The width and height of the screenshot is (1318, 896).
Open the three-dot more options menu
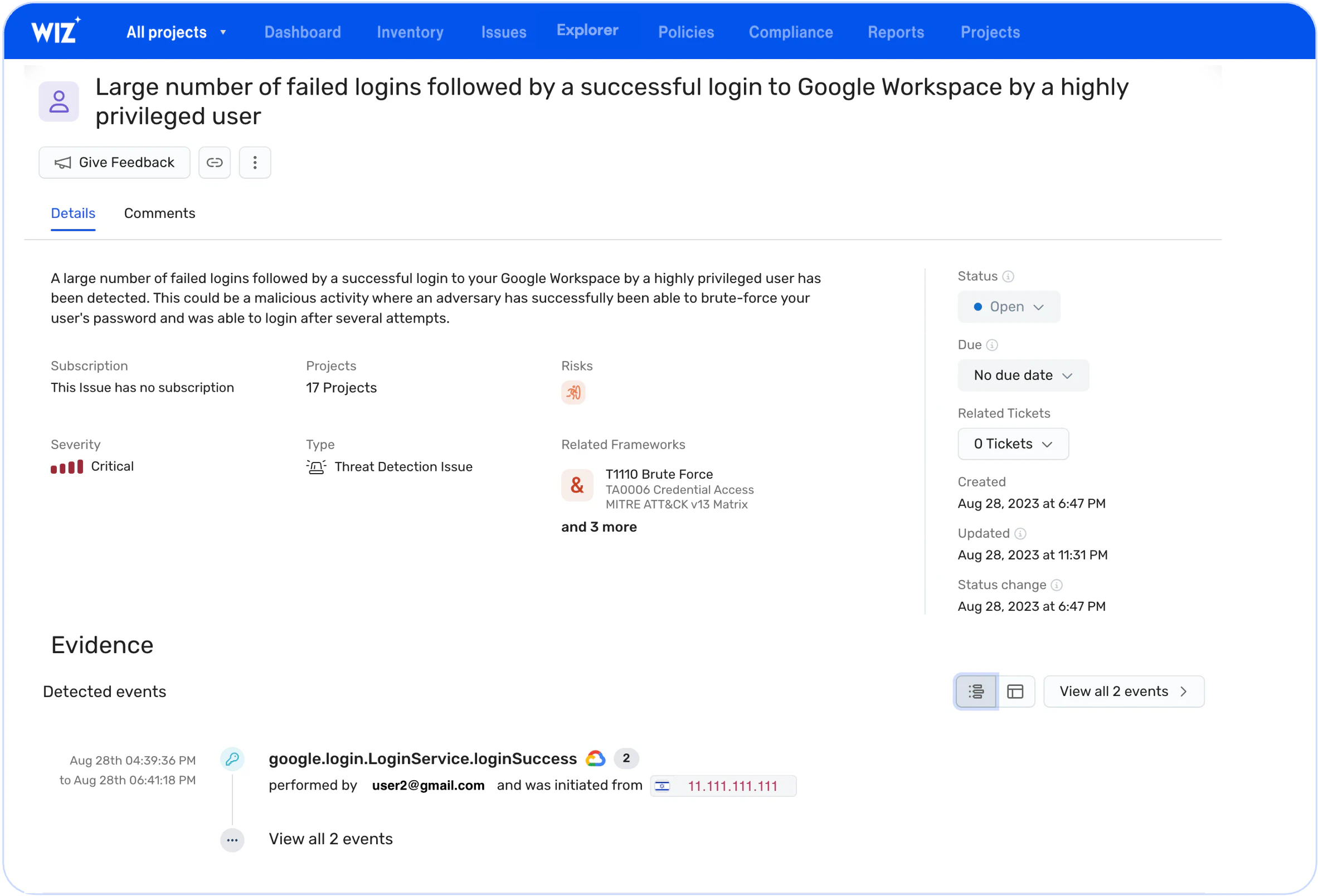tap(255, 163)
